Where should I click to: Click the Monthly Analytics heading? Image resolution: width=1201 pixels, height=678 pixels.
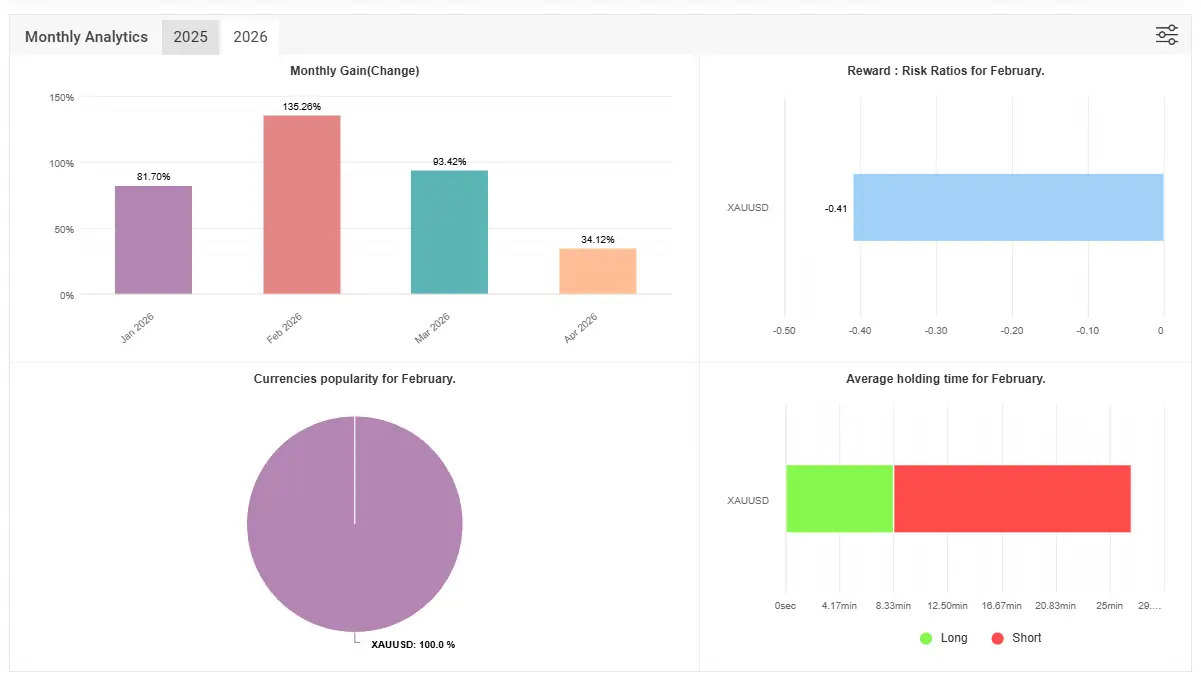(x=86, y=37)
